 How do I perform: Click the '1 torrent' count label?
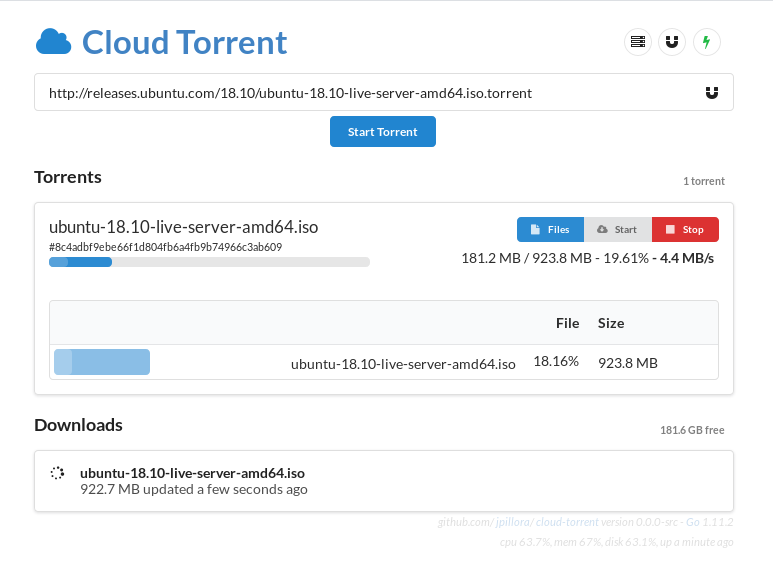coord(703,181)
